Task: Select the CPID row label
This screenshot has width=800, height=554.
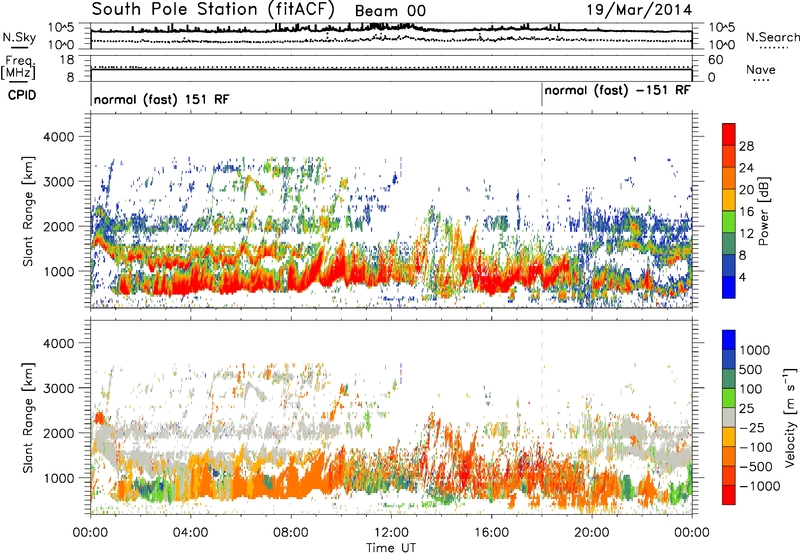Action: tap(22, 95)
